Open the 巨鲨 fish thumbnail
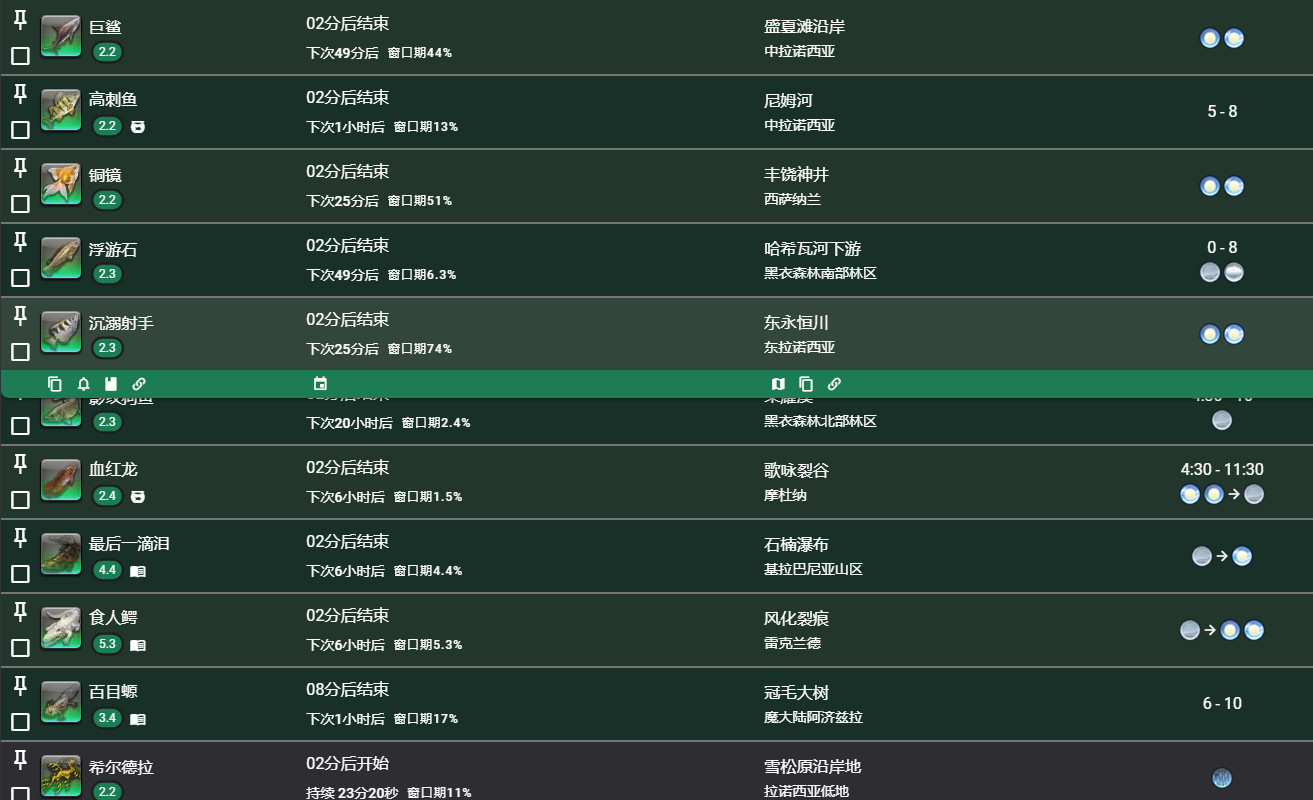 61,37
